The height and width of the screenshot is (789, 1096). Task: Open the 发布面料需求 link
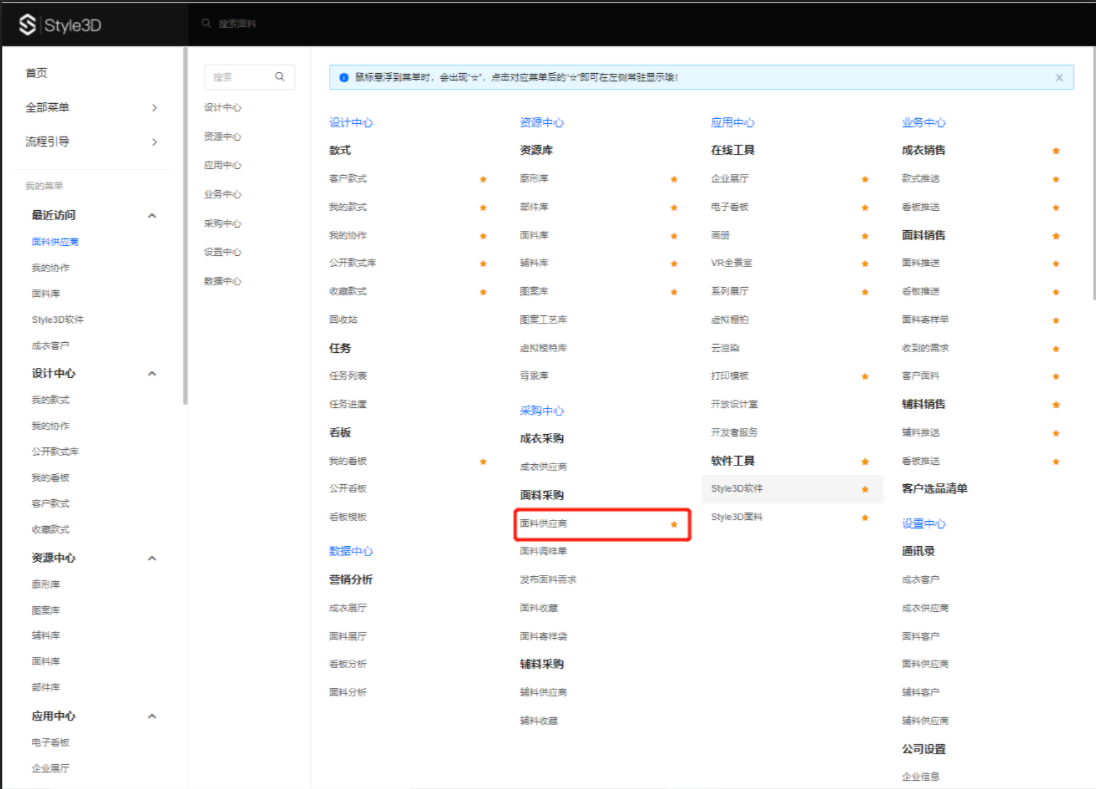[x=548, y=579]
